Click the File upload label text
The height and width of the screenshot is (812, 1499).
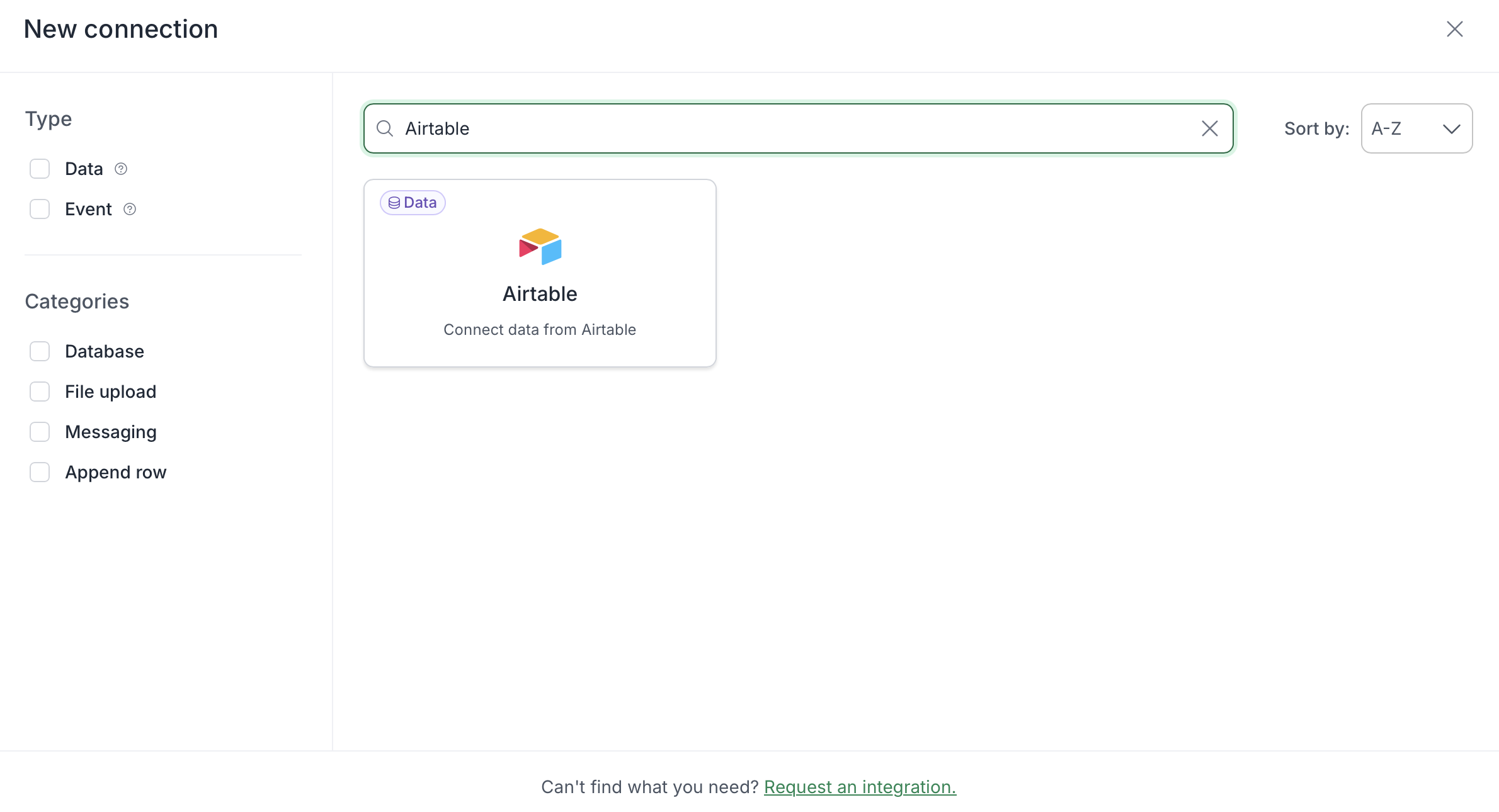(110, 392)
